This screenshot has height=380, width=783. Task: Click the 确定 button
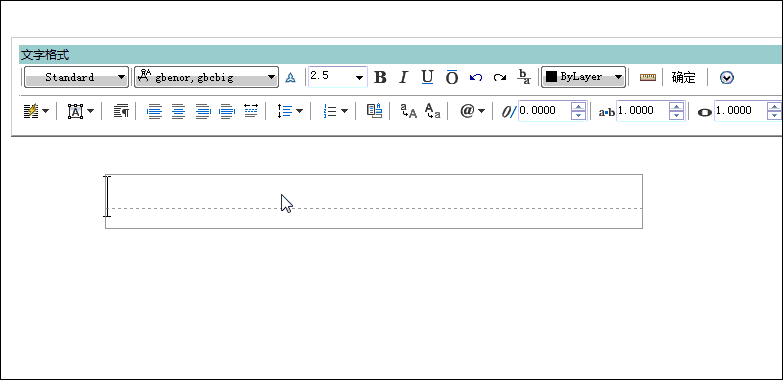click(684, 77)
